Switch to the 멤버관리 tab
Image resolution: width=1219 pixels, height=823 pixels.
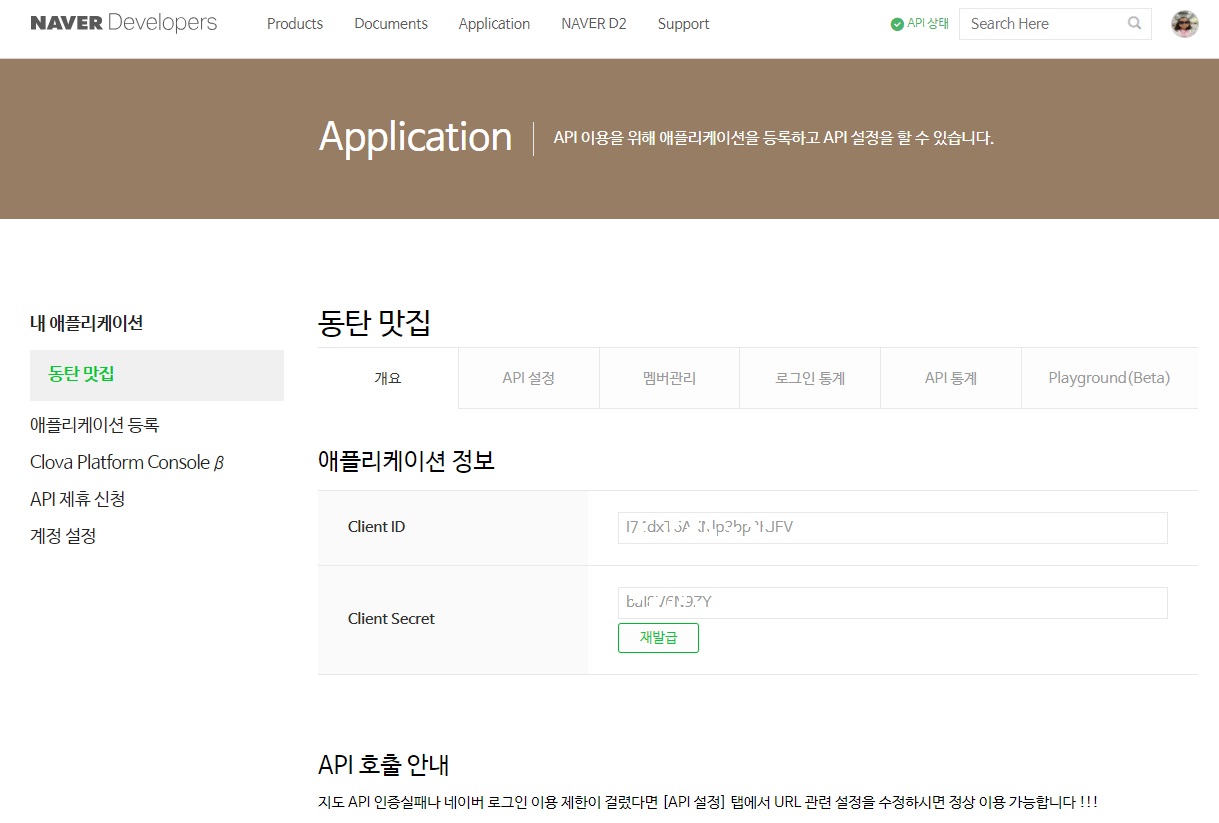pos(670,378)
